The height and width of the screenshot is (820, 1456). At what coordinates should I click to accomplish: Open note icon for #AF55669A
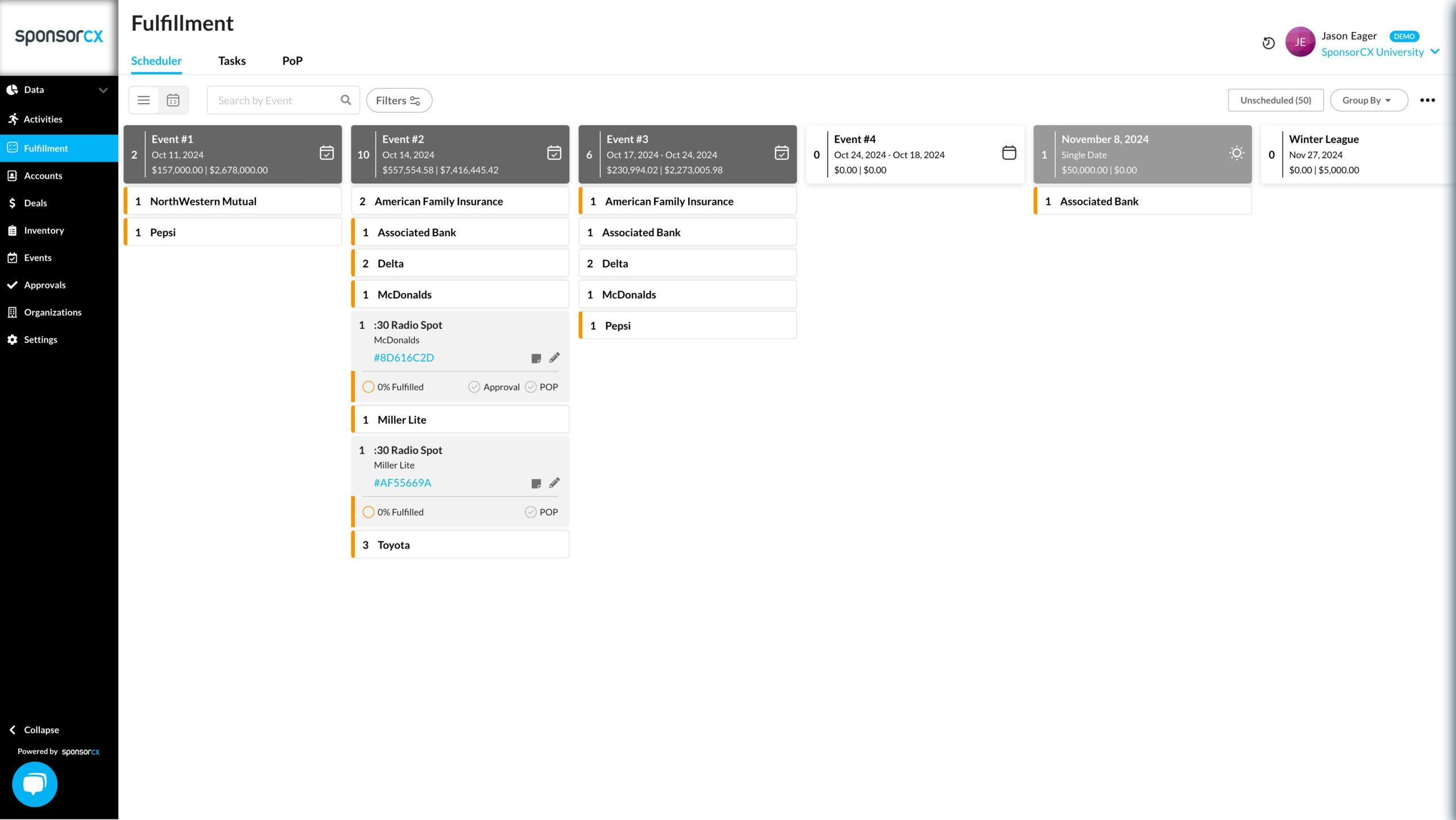[536, 483]
